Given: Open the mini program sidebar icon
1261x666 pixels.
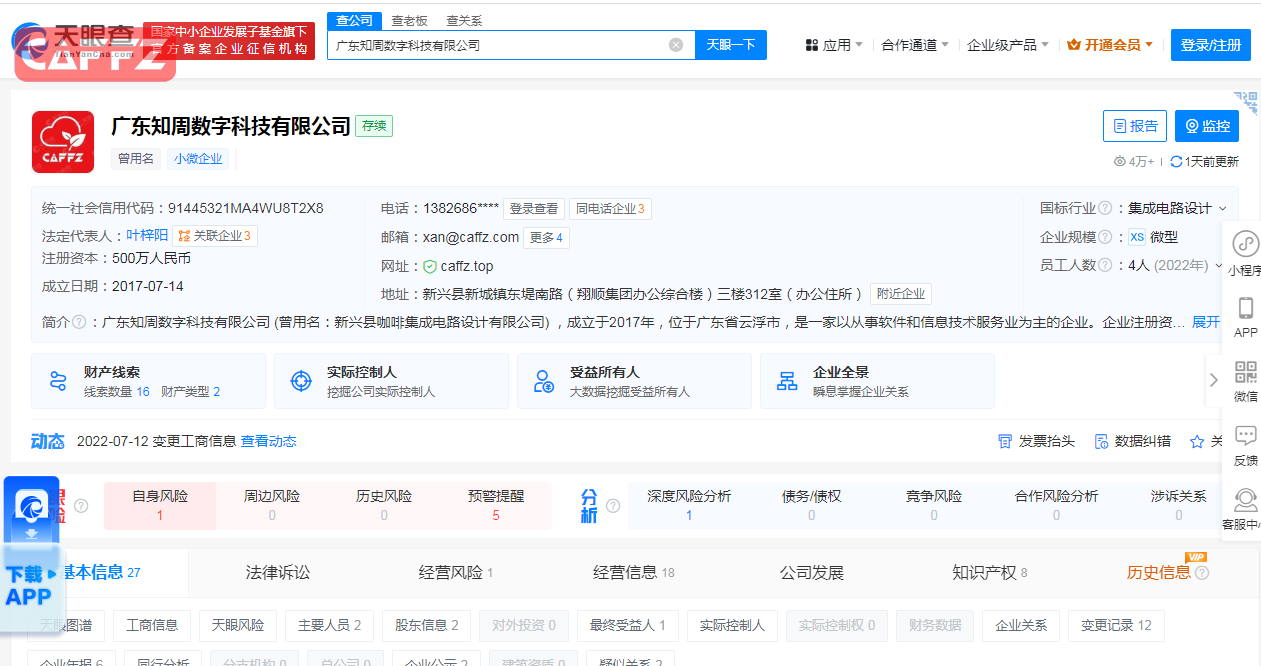Looking at the screenshot, I should (1245, 244).
